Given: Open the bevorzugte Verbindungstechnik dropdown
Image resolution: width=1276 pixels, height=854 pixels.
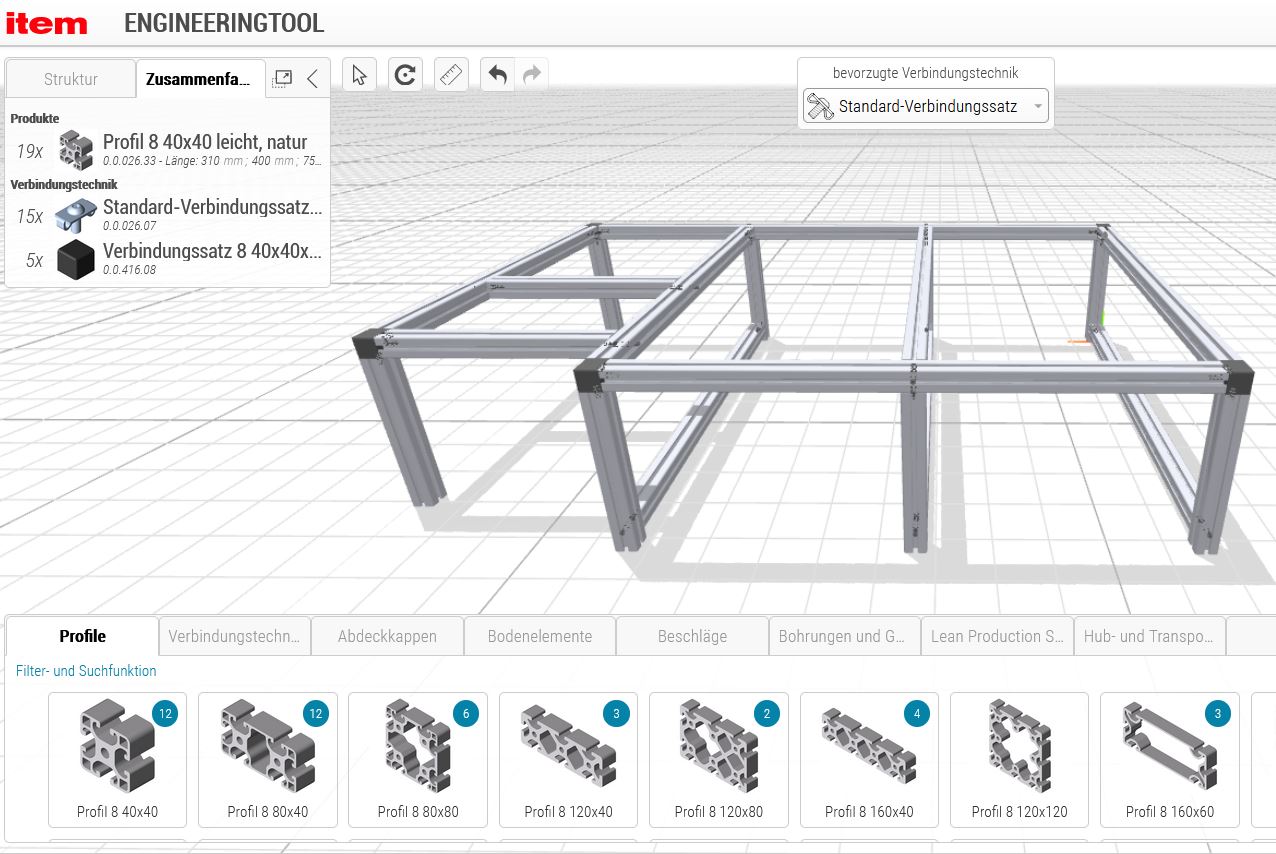Looking at the screenshot, I should (925, 106).
